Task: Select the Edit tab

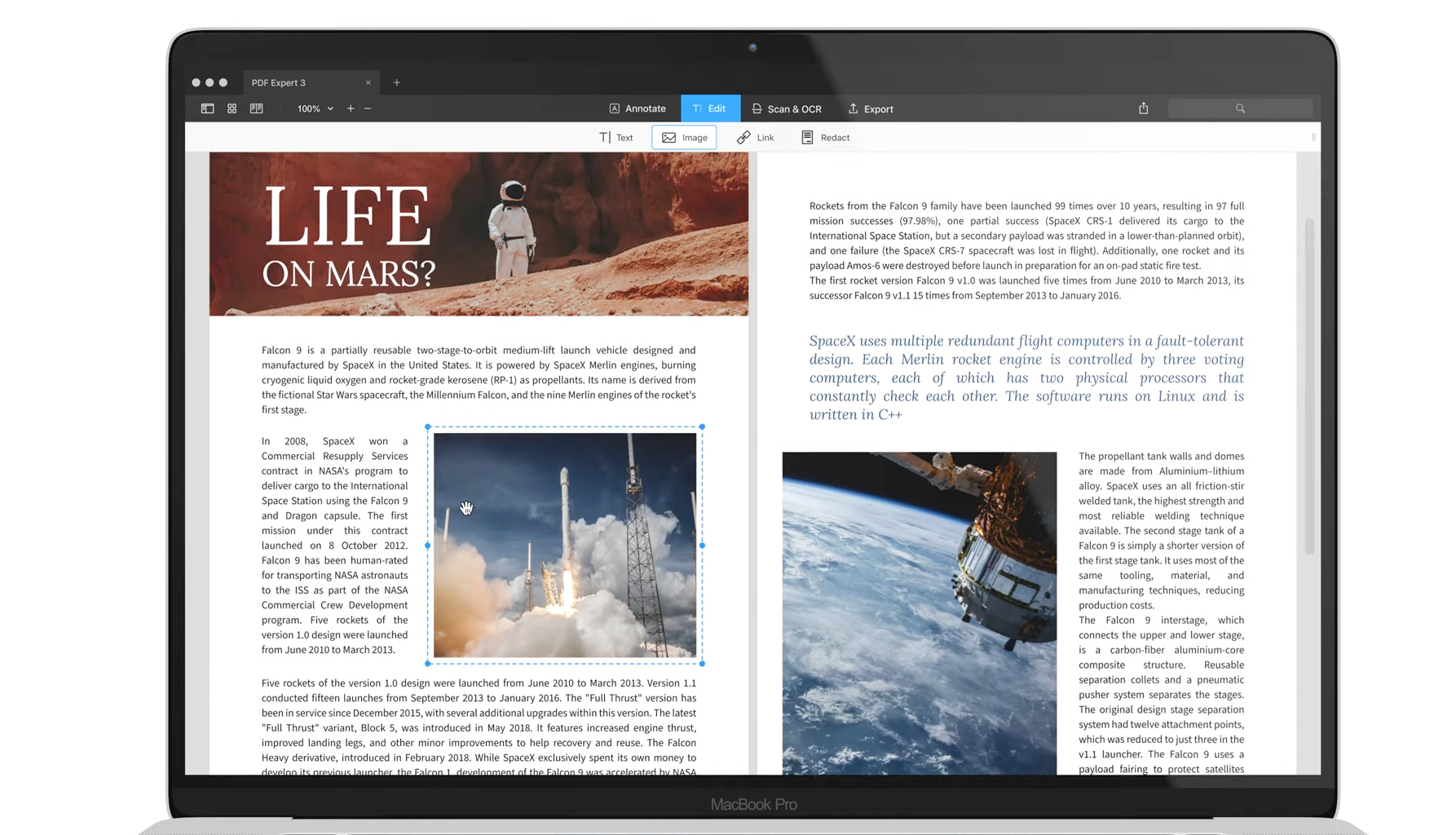Action: click(x=710, y=108)
